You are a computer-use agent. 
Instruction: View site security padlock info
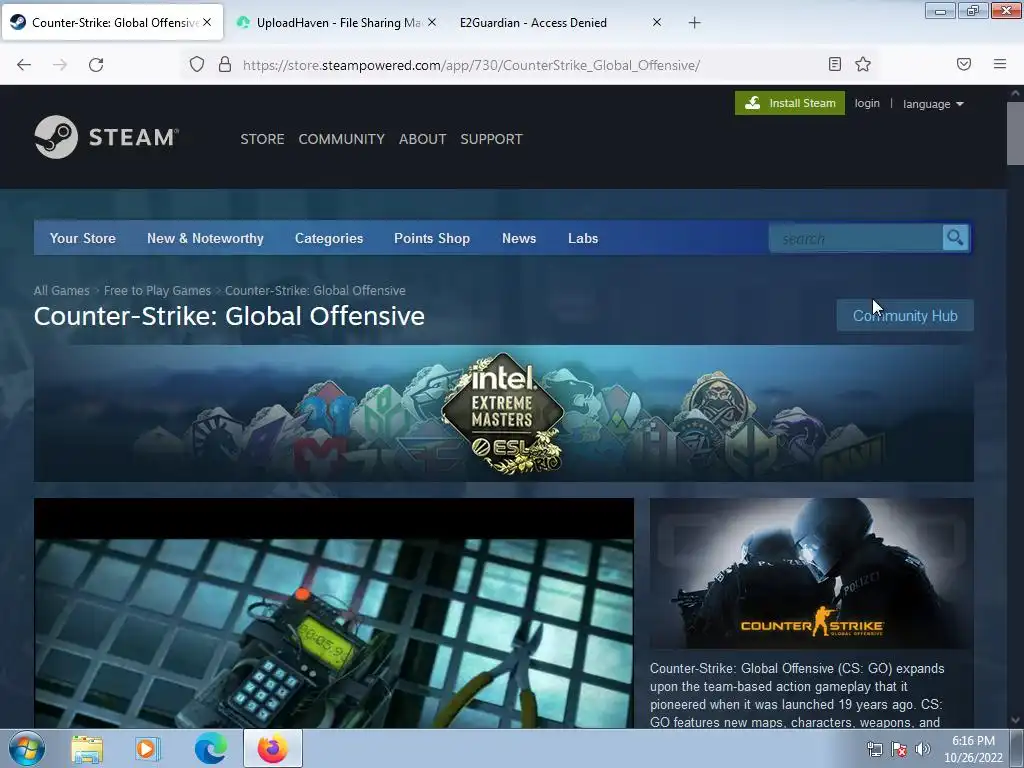click(x=225, y=65)
